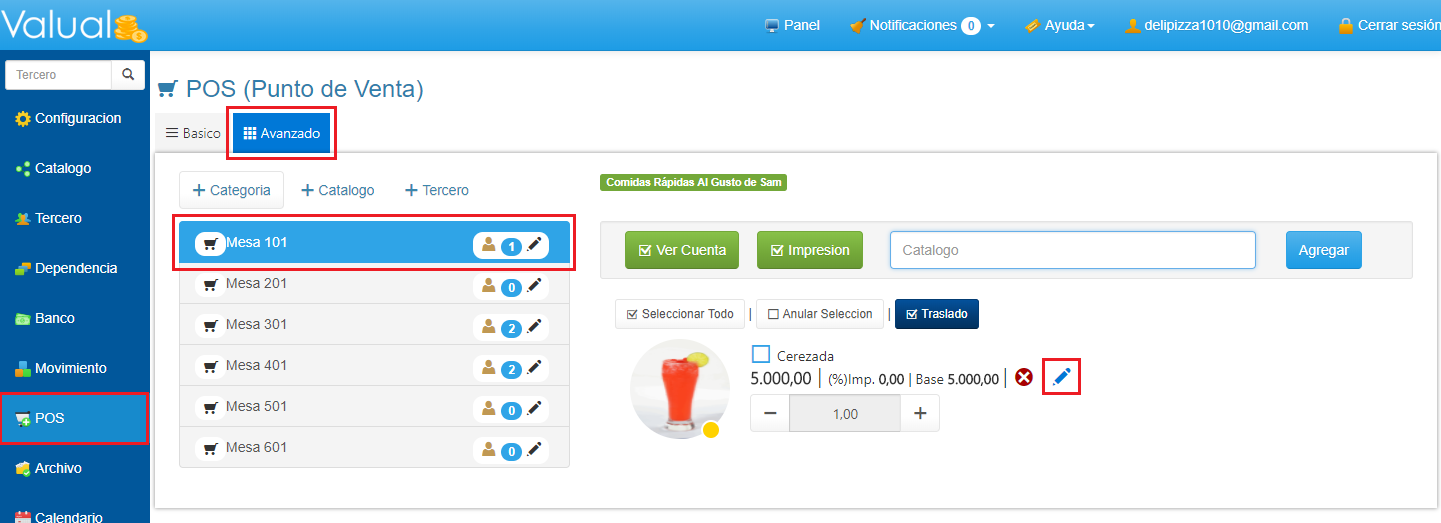Click the cart icon beside Mesa 201
The width and height of the screenshot is (1441, 523).
pos(210,285)
